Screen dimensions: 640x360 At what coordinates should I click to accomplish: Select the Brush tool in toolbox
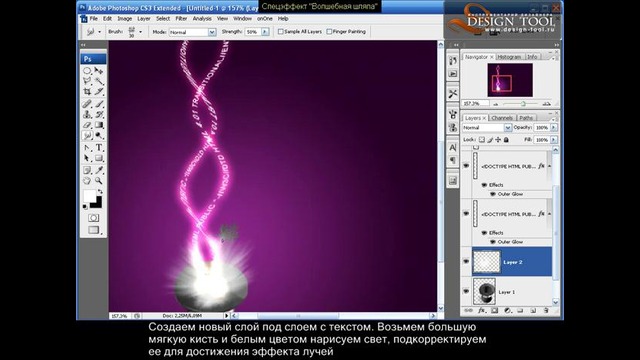99,104
